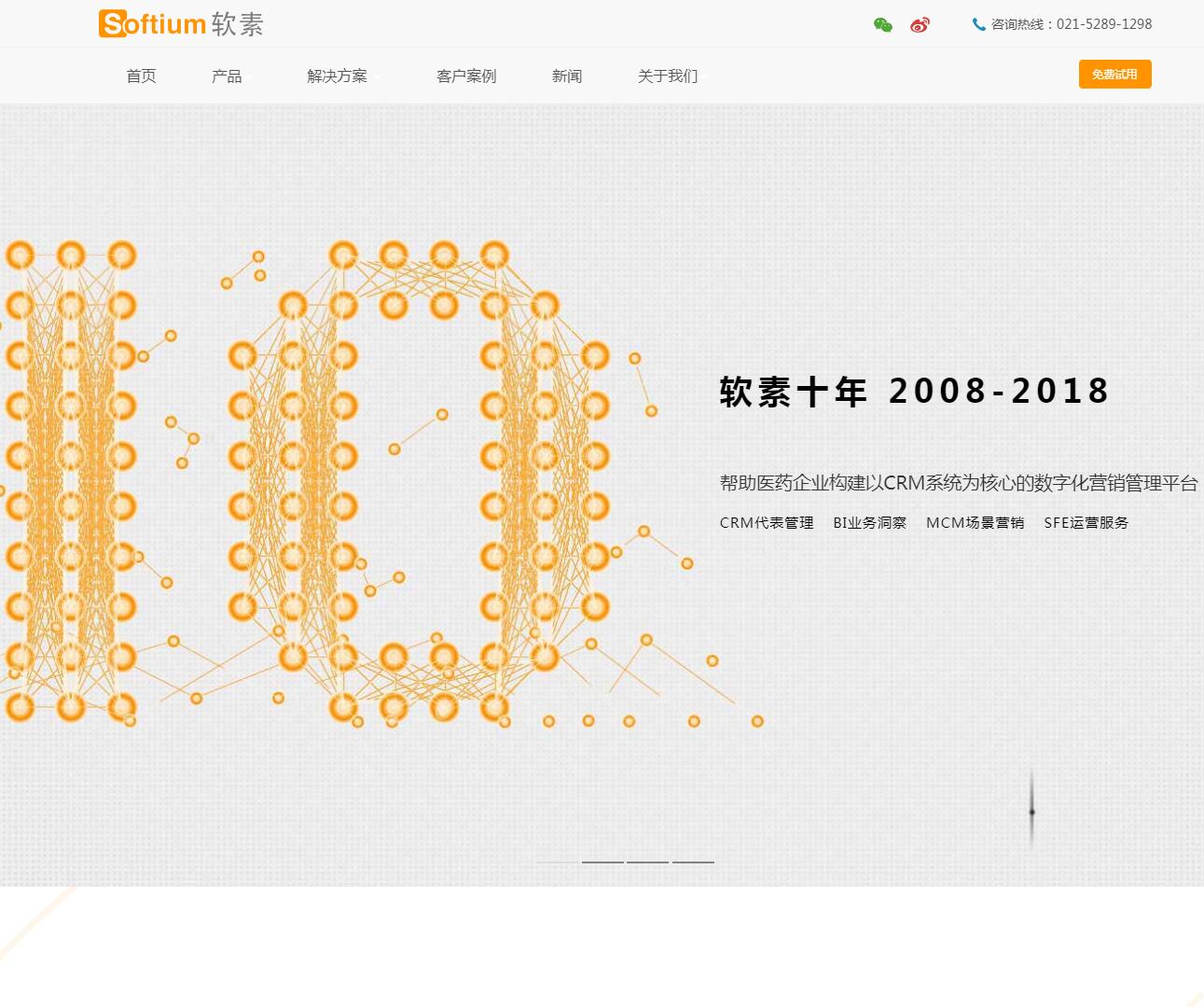Click the Softium 软素 logo
Viewport: 1204px width, 1007px height.
tap(181, 23)
